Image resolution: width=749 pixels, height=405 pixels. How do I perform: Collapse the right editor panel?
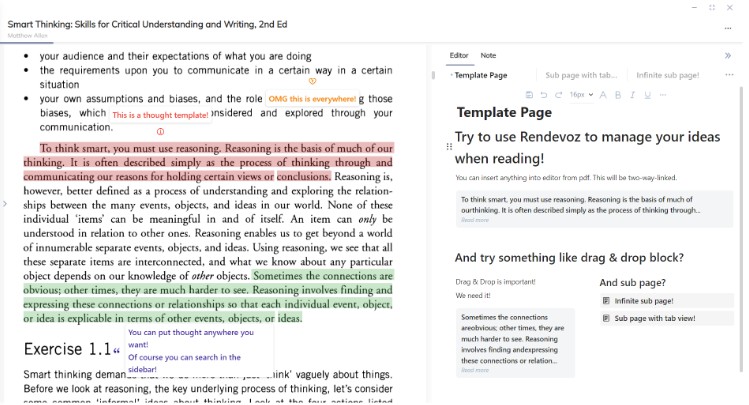(727, 56)
